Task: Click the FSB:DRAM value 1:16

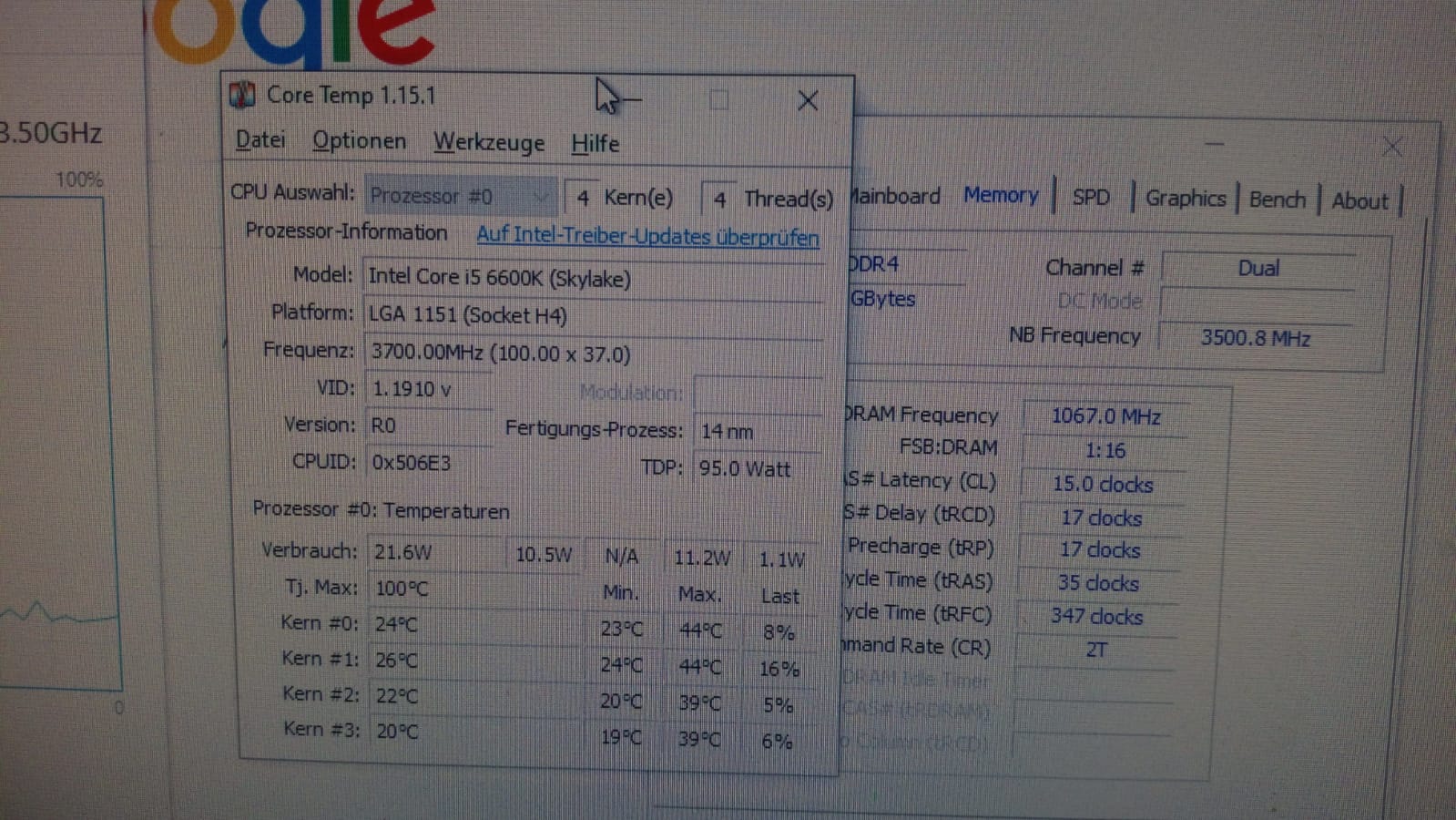Action: coord(1105,451)
